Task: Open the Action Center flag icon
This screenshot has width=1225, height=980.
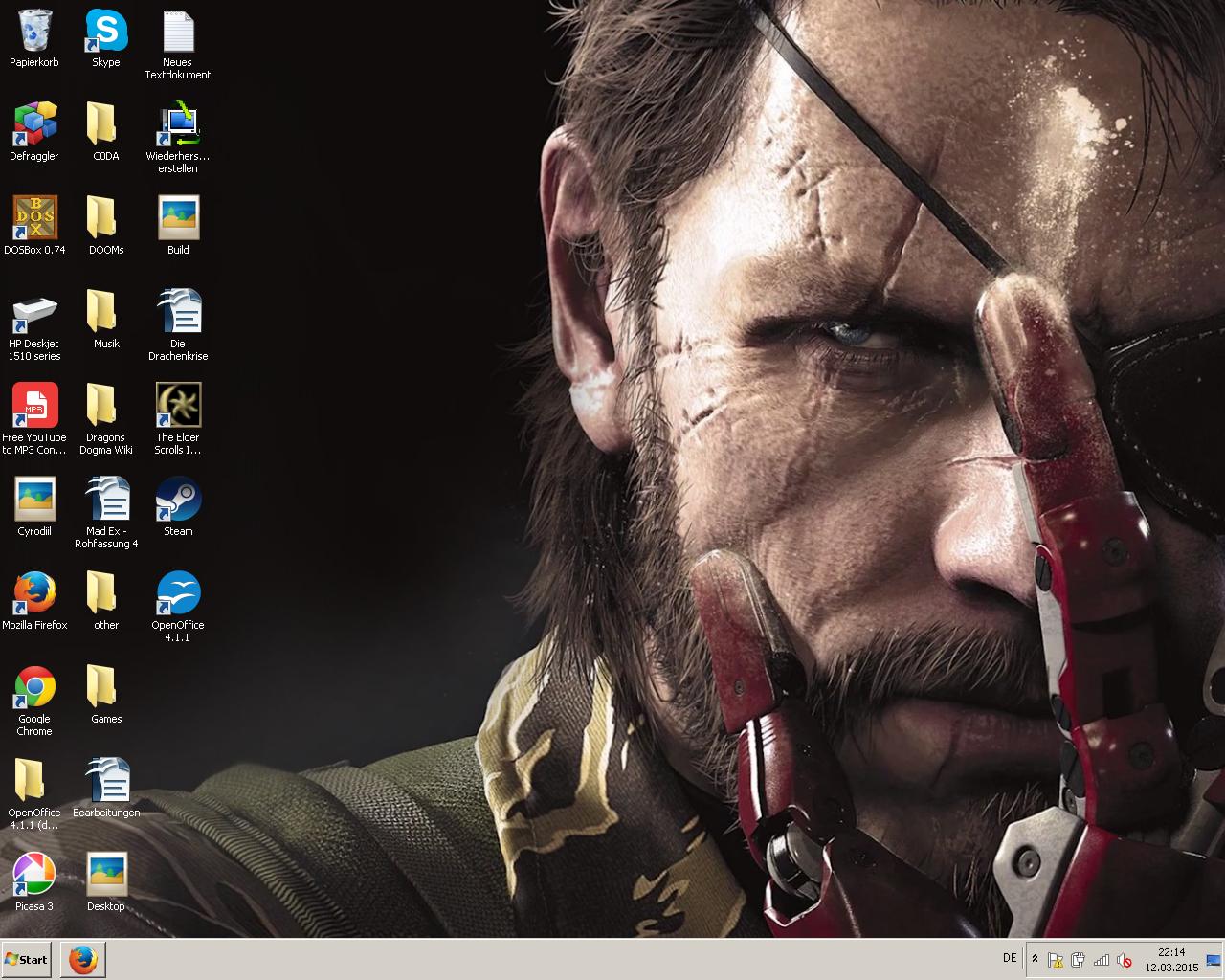Action: (x=1056, y=960)
